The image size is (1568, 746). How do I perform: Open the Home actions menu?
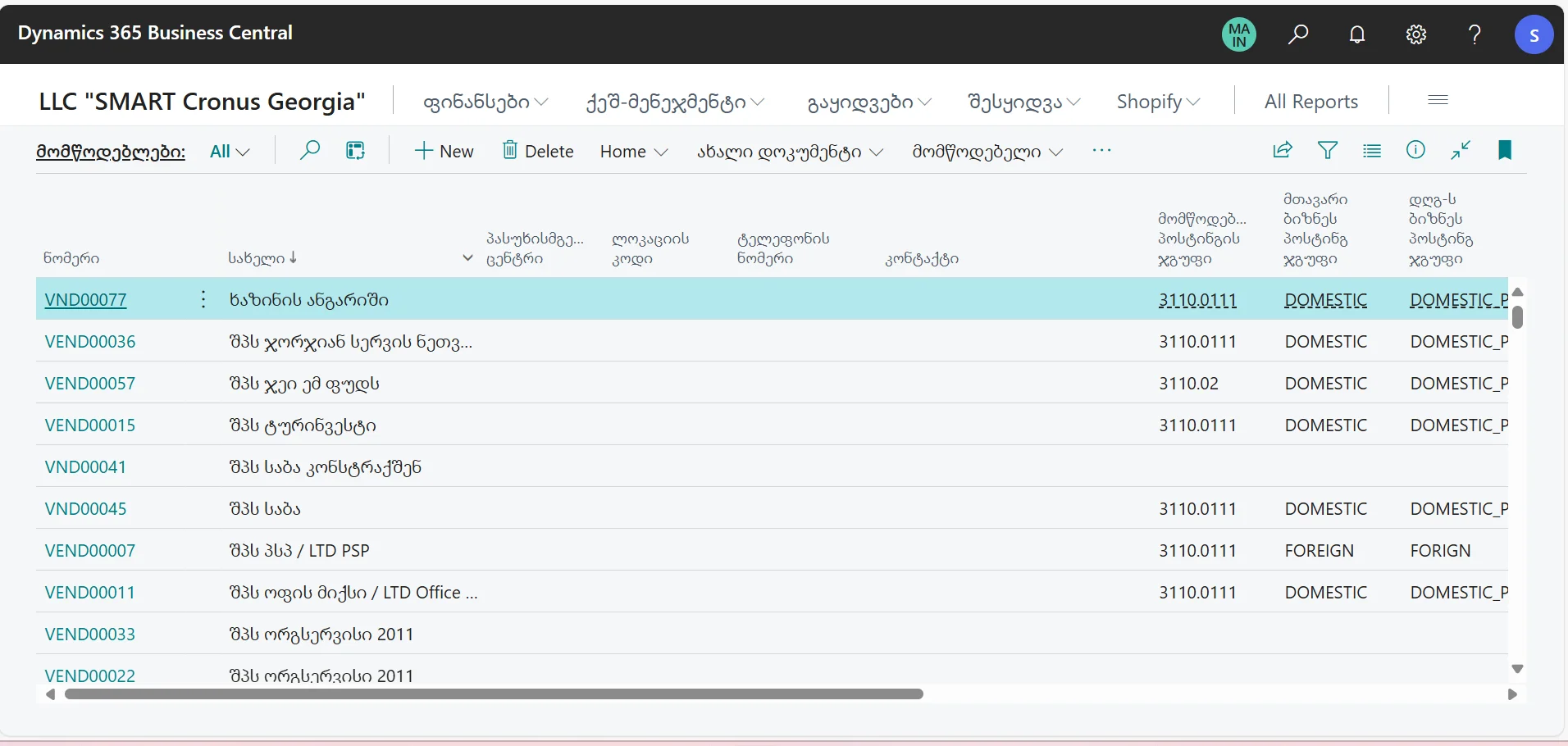pos(633,152)
